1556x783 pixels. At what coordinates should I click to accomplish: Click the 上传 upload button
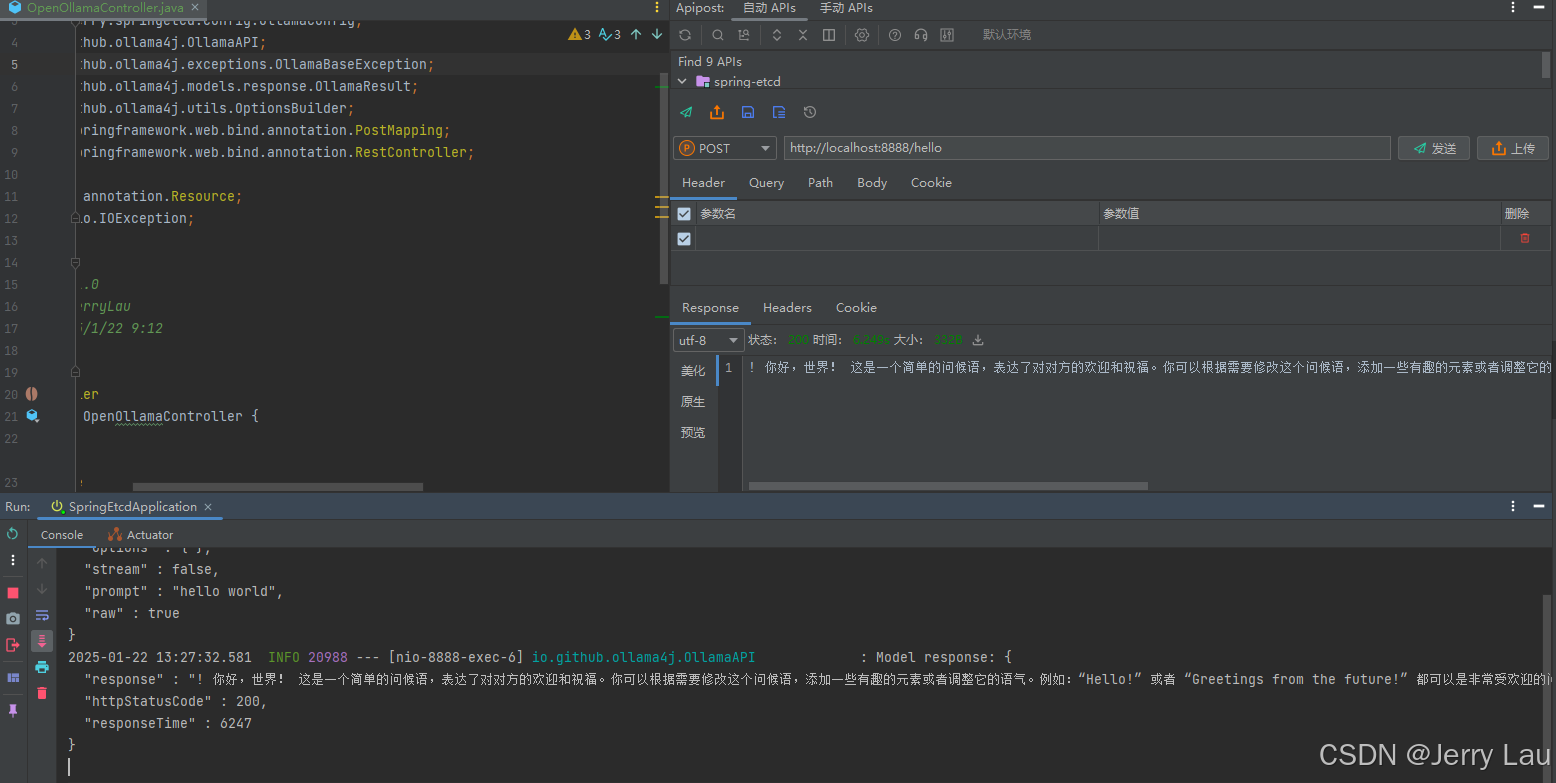click(1513, 148)
